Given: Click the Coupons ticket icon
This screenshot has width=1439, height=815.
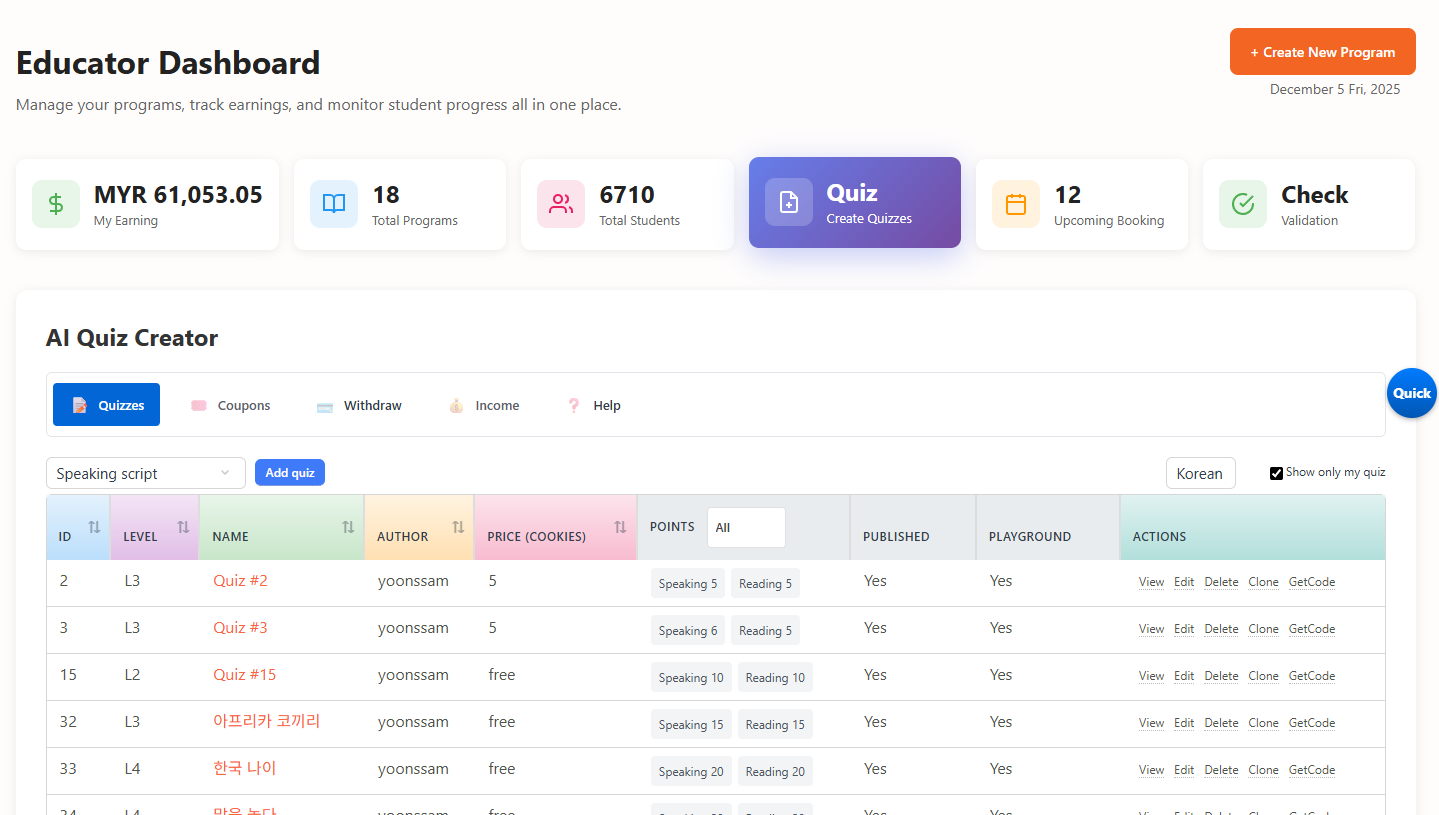Looking at the screenshot, I should (x=199, y=404).
